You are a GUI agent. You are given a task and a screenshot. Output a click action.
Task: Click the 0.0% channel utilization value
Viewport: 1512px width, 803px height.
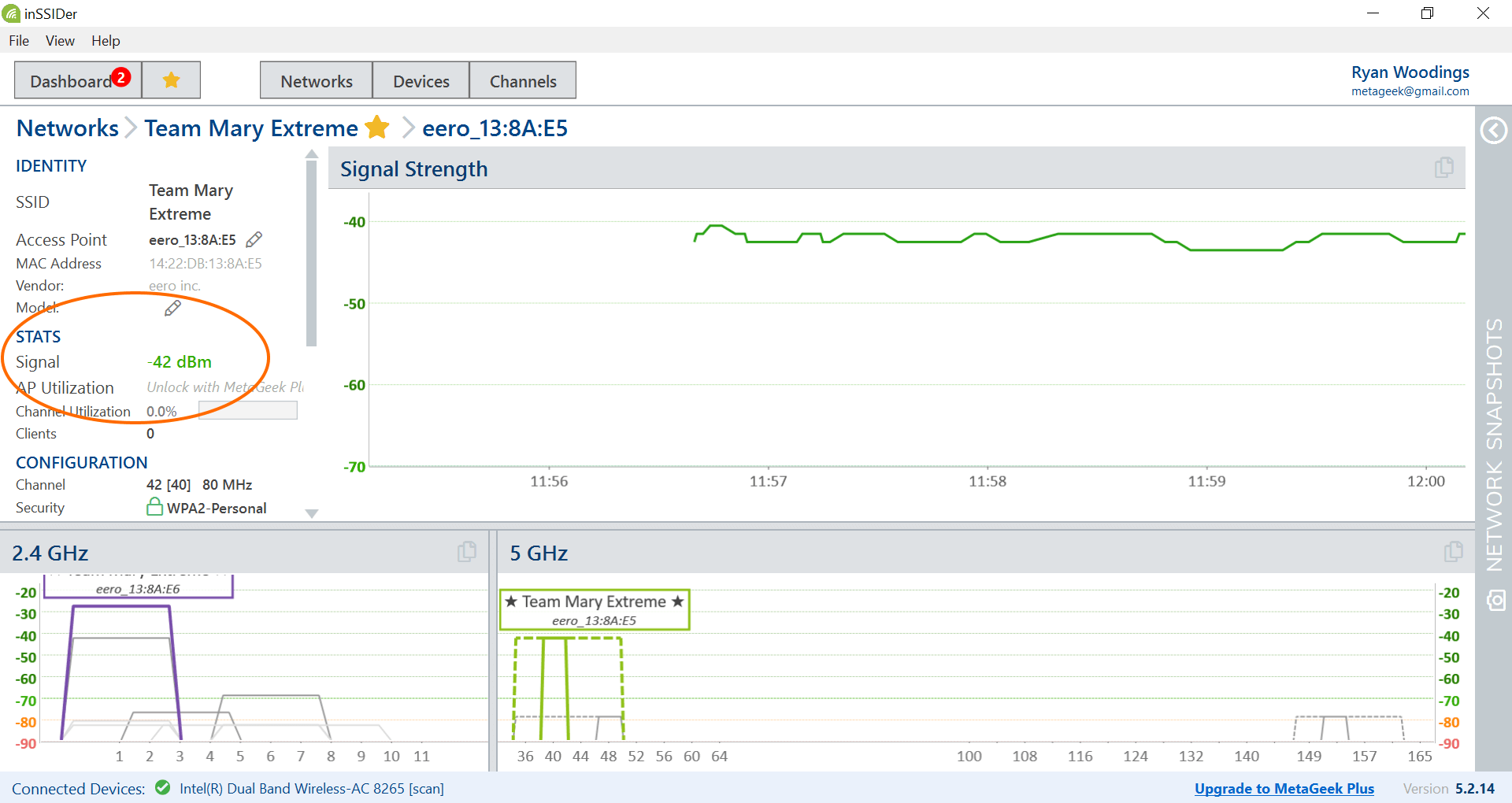click(161, 412)
